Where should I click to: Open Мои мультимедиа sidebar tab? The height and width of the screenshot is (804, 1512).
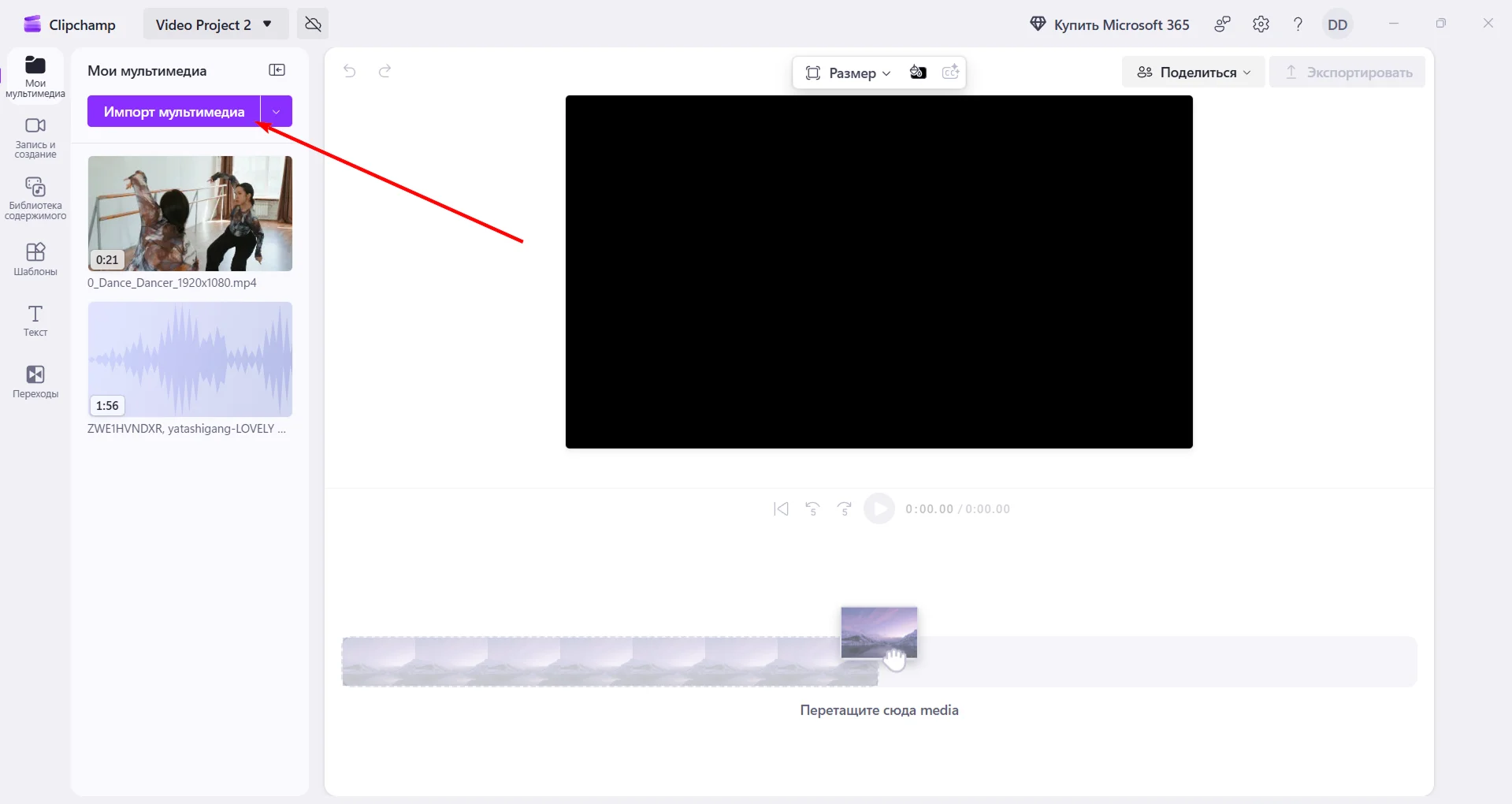point(35,77)
